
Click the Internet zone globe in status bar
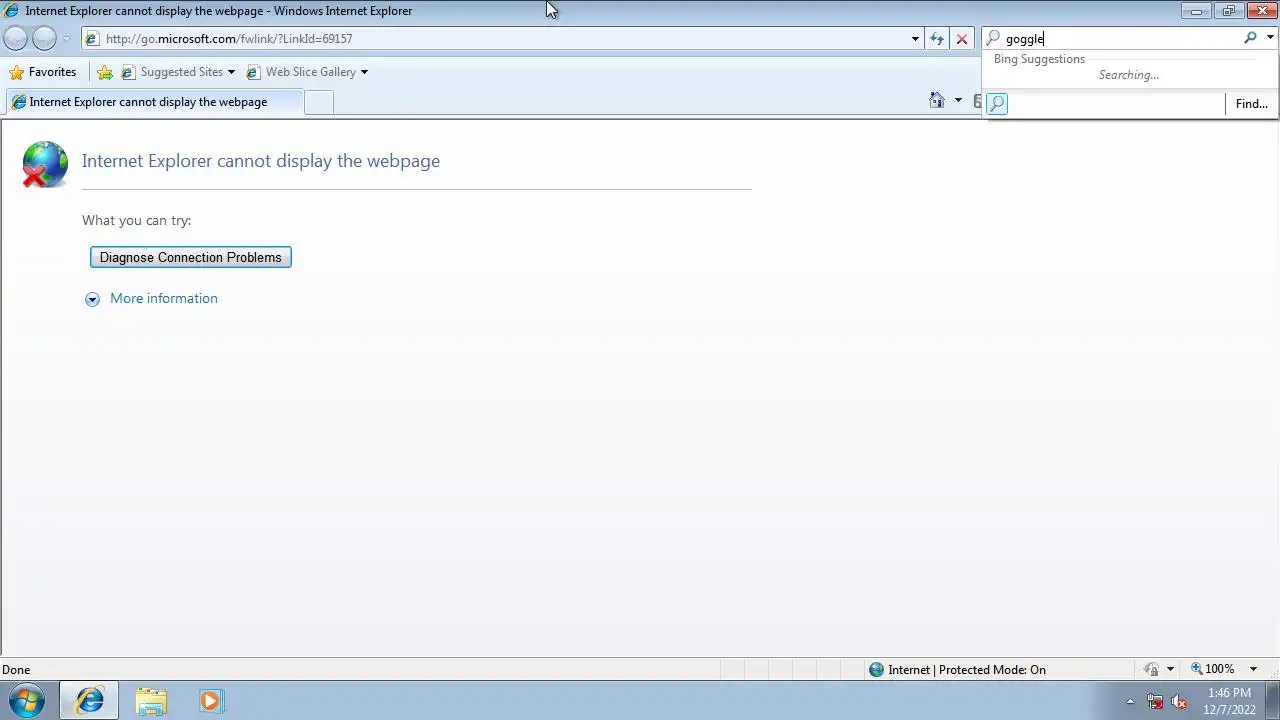coord(877,670)
